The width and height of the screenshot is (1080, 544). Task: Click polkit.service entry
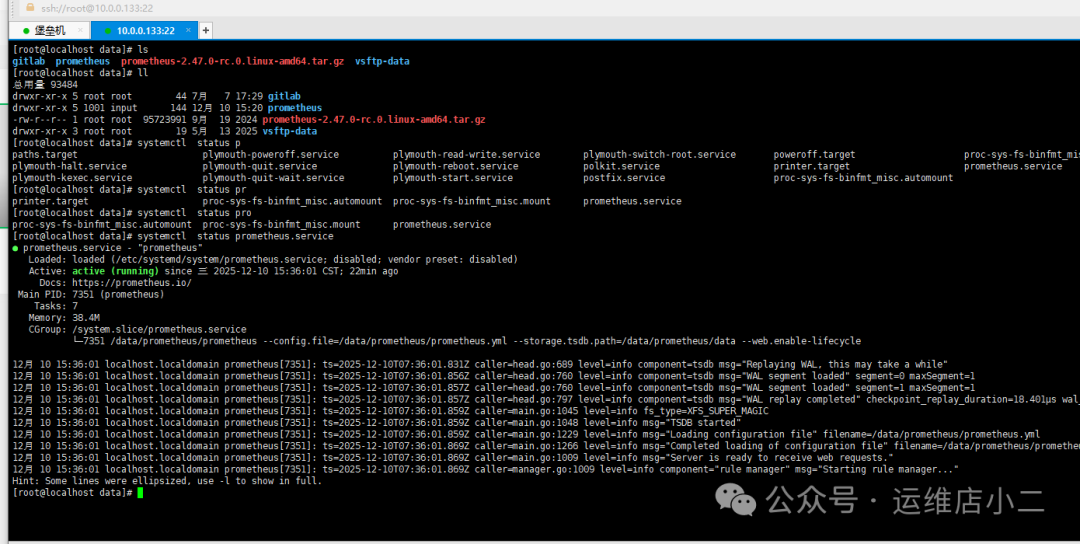621,167
